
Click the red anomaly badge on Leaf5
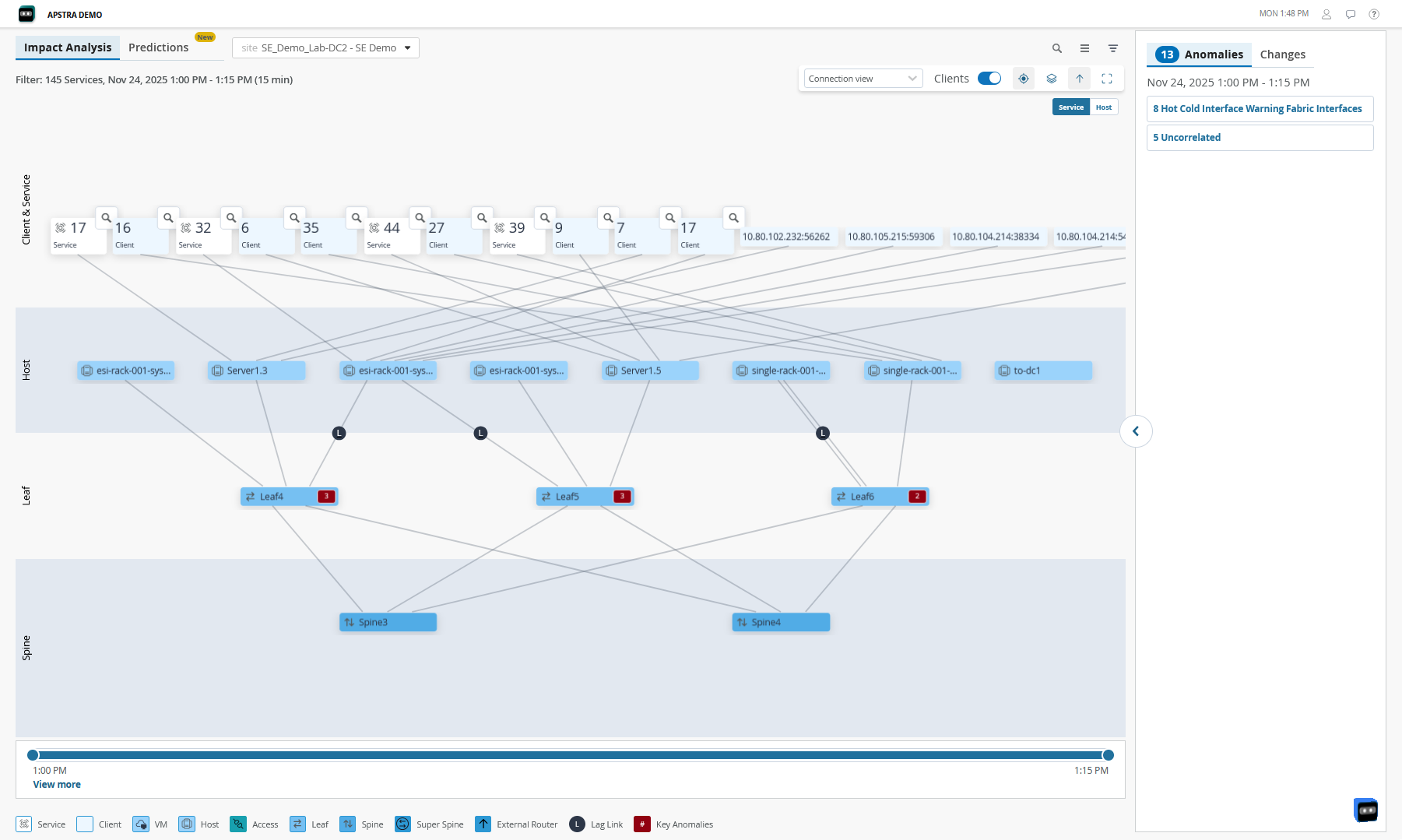coord(622,497)
